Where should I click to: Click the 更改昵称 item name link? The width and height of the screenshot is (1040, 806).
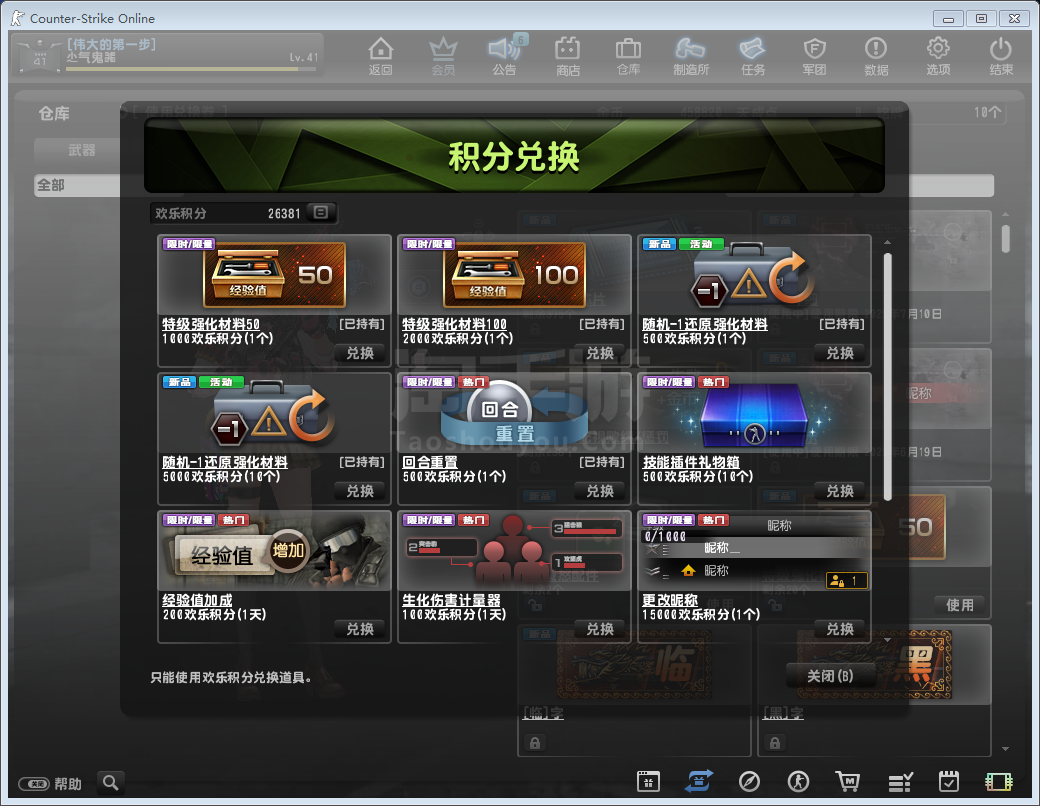point(670,600)
